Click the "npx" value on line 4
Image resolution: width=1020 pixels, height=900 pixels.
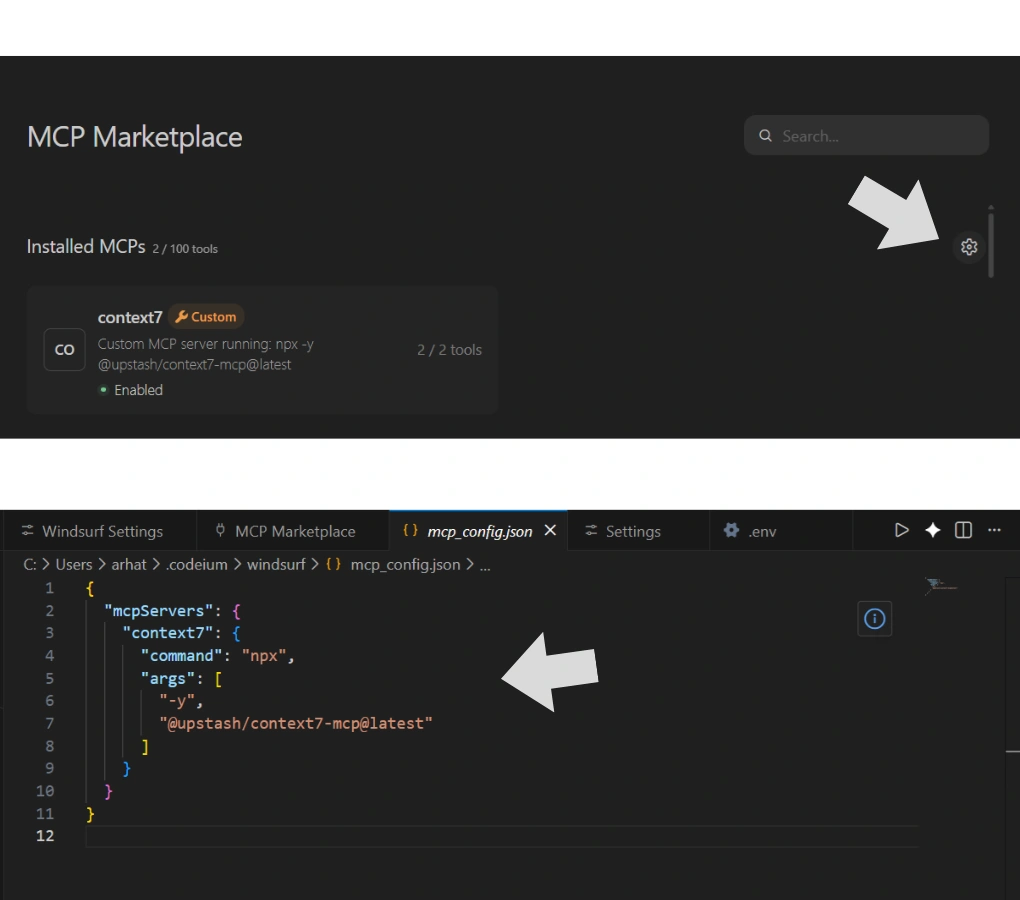tap(264, 655)
